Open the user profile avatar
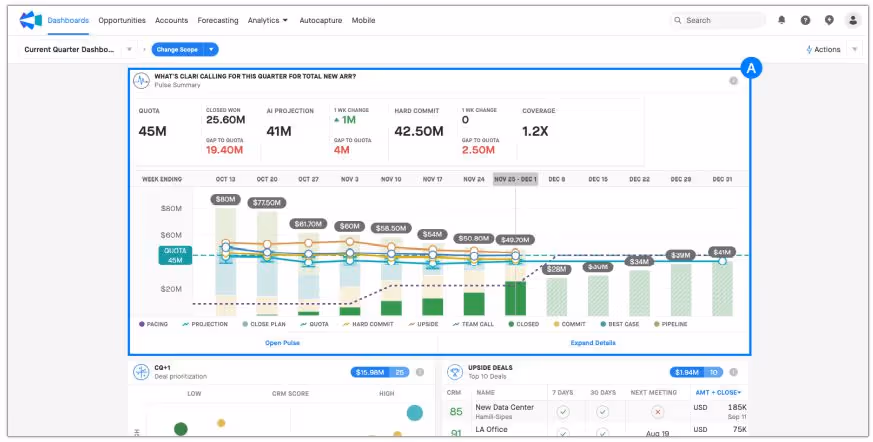 pos(853,21)
